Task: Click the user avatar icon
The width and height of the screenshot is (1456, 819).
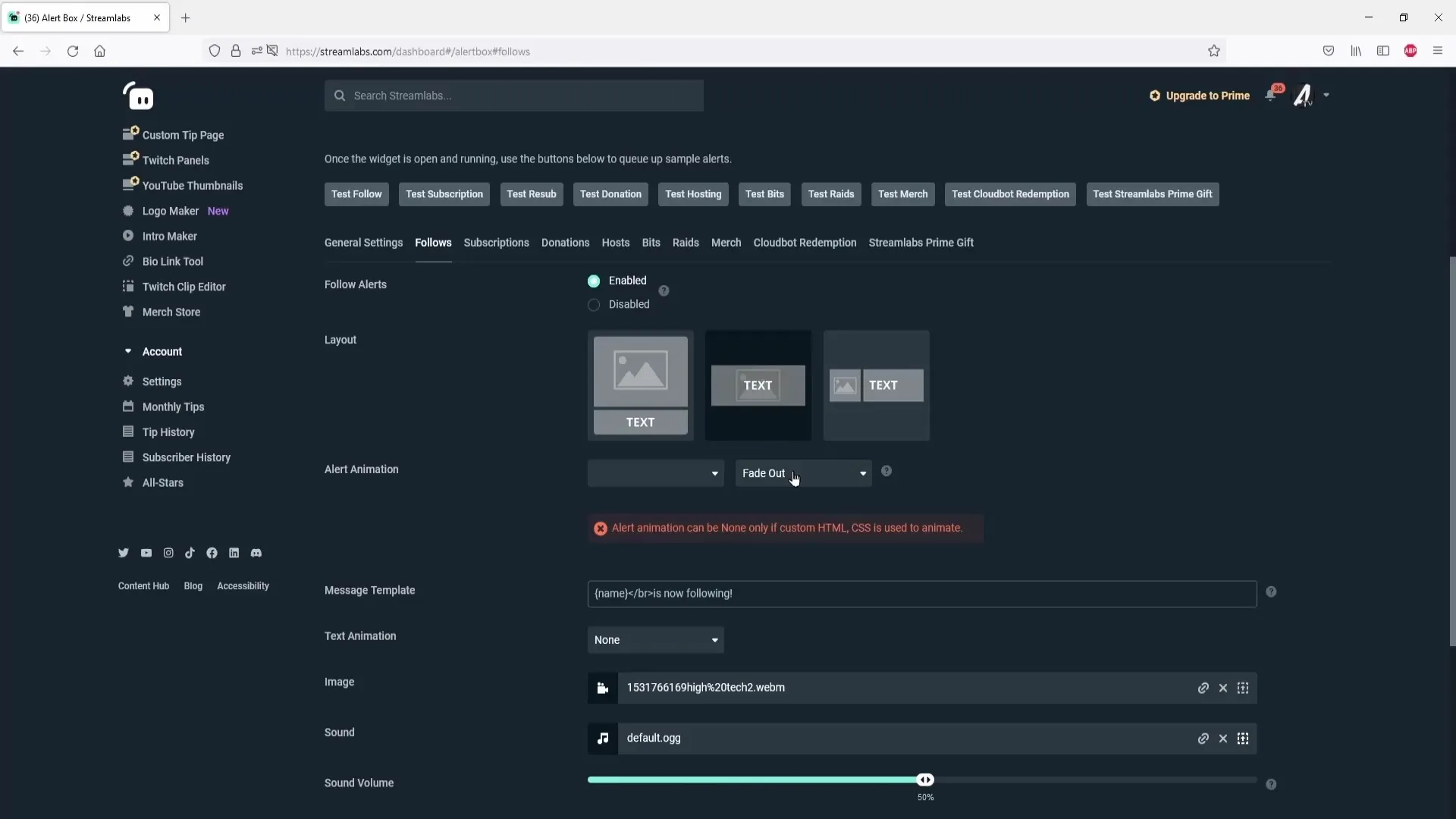Action: click(1303, 96)
